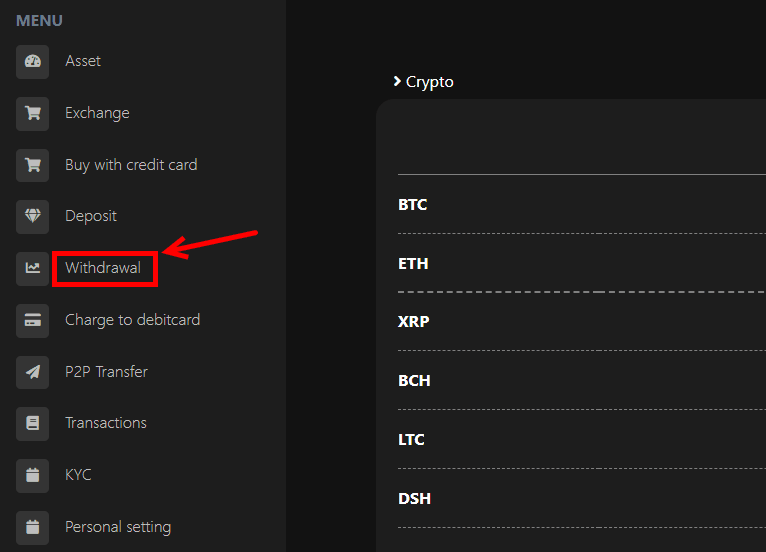The height and width of the screenshot is (552, 766).
Task: Open Personal setting link
Action: point(118,527)
